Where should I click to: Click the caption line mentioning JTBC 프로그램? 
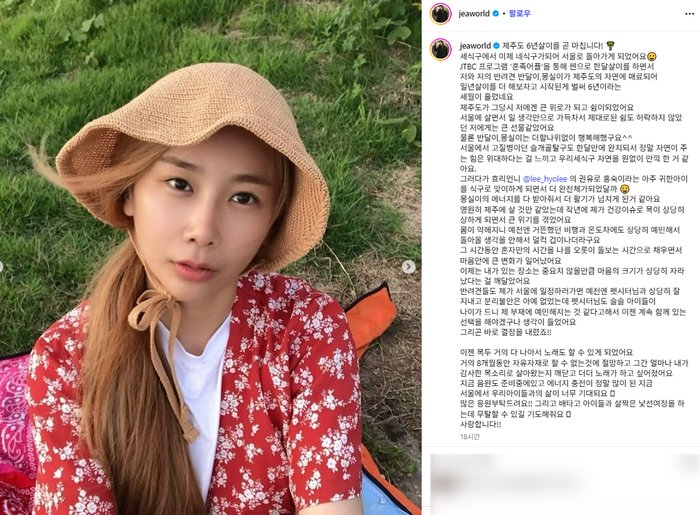tap(557, 66)
